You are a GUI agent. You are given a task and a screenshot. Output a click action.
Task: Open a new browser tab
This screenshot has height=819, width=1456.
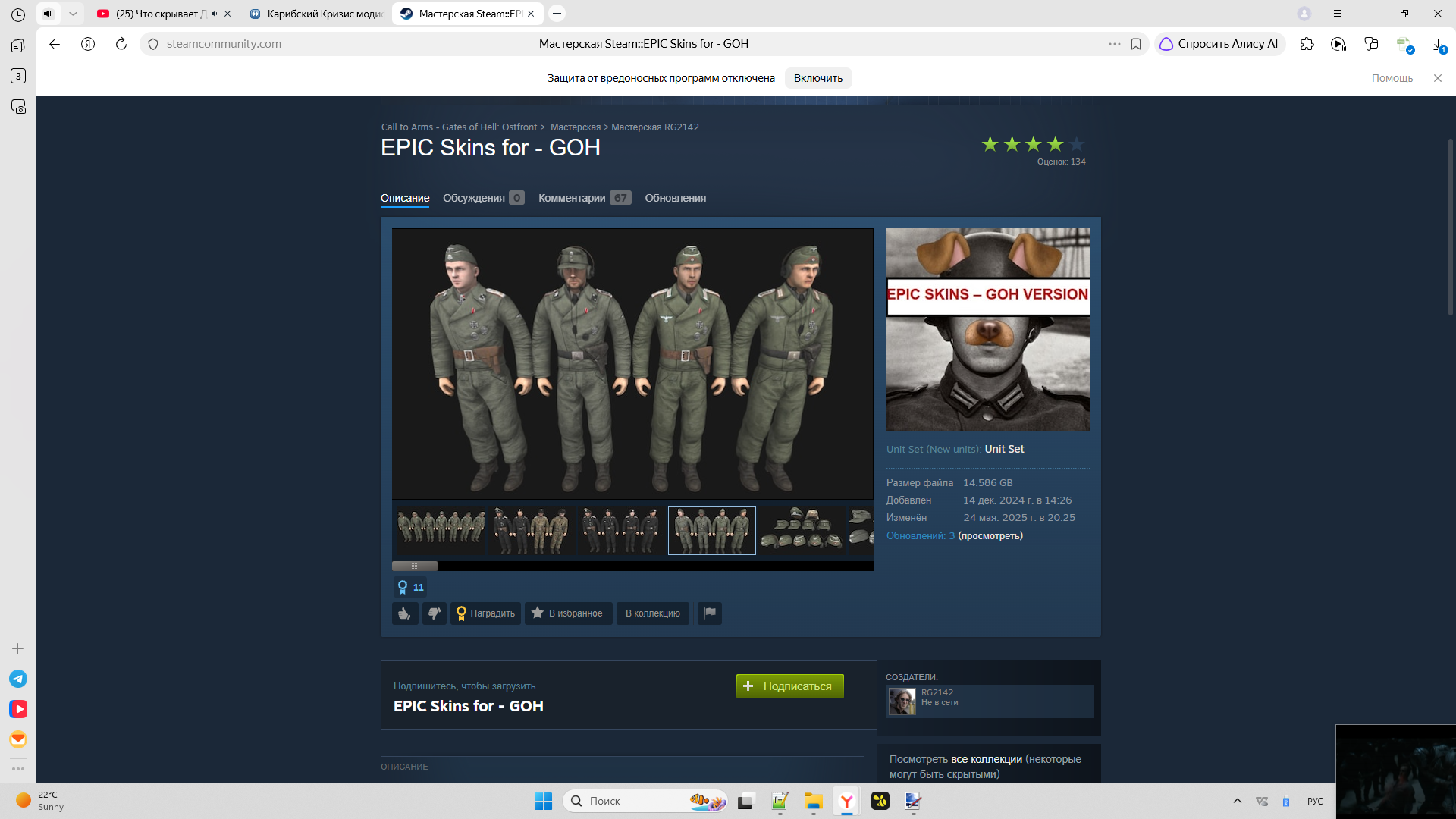tap(557, 14)
